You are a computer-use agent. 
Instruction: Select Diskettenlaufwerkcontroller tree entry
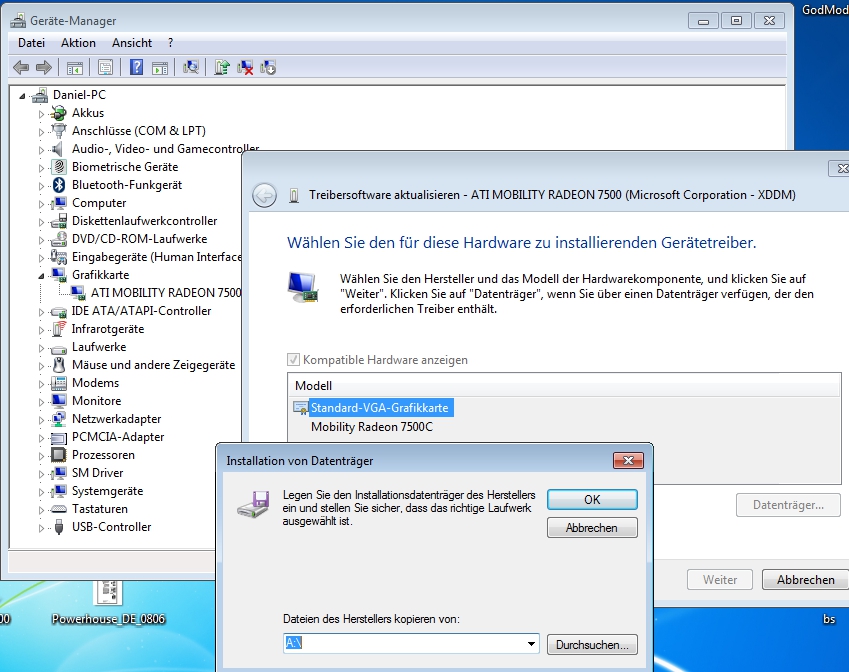[x=145, y=221]
